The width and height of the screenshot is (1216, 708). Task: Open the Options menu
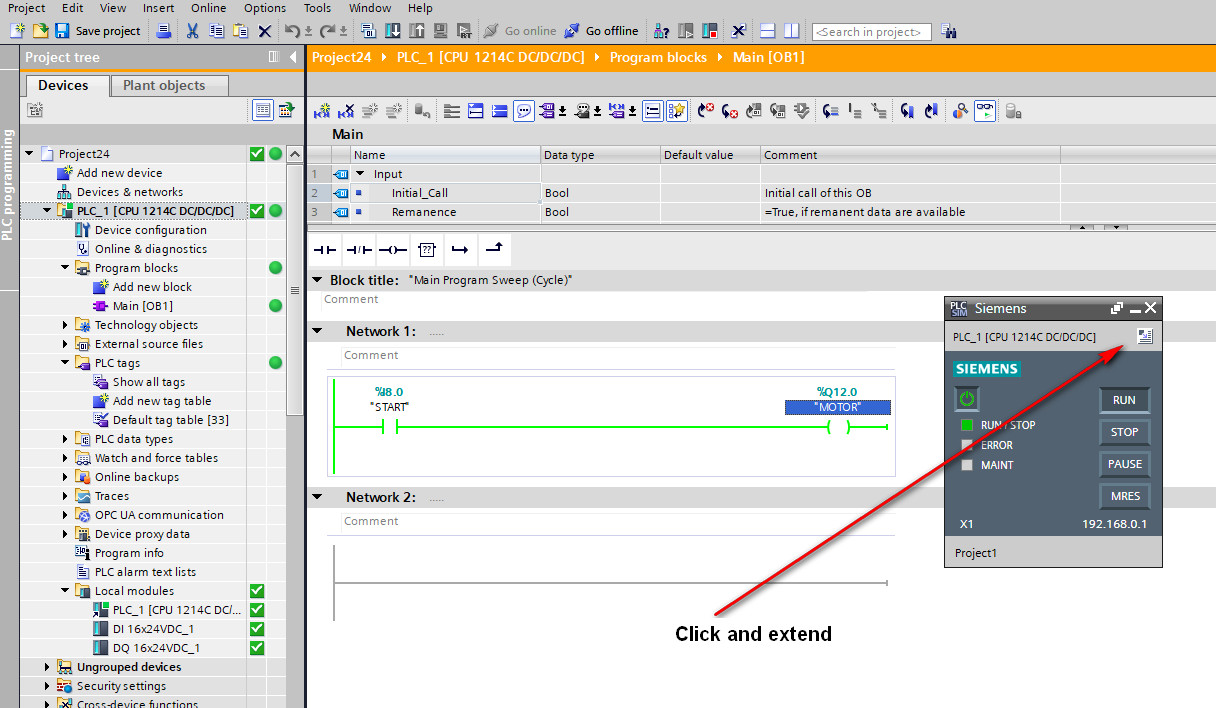click(x=265, y=8)
